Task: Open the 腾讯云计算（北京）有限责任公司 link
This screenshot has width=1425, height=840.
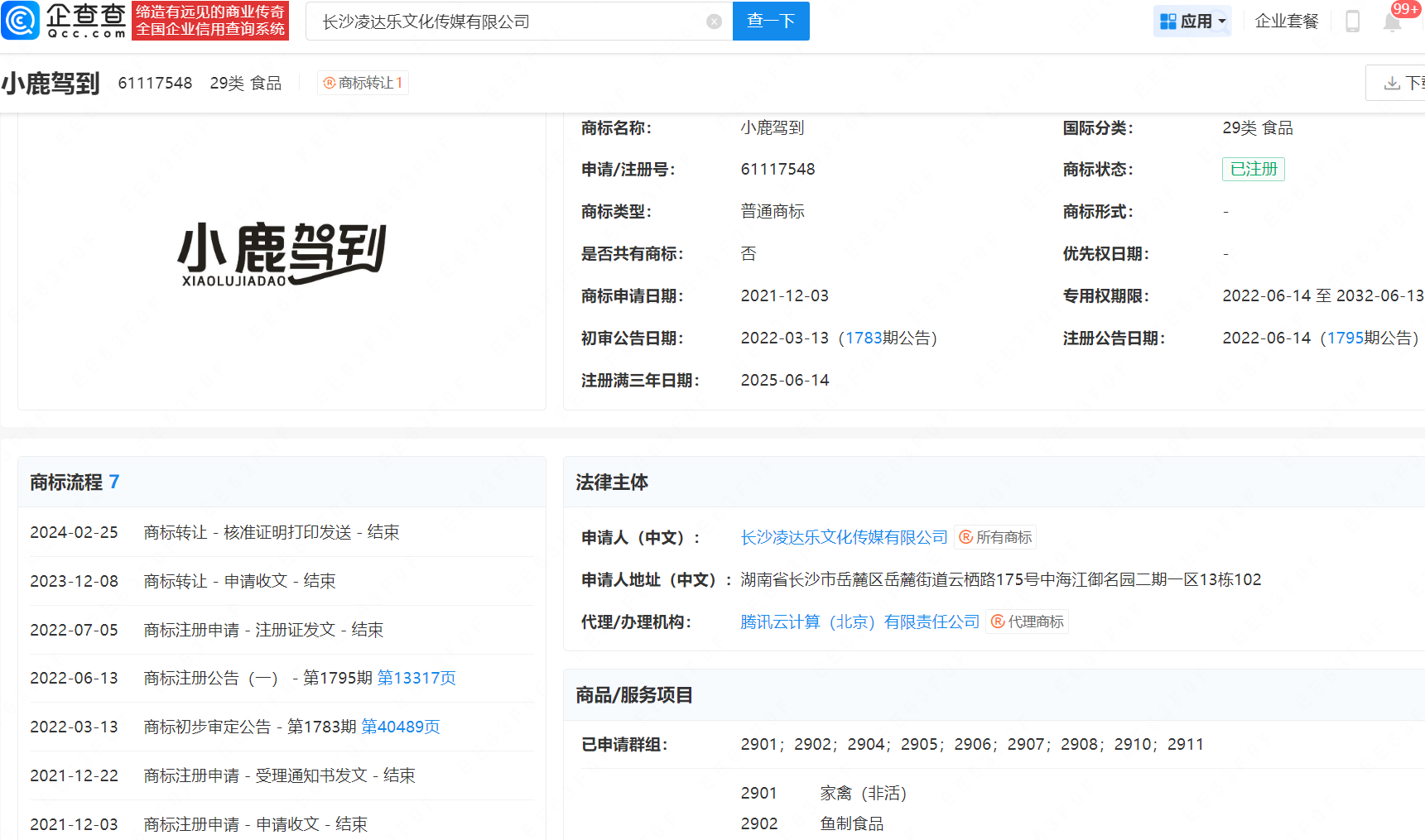Action: 859,622
